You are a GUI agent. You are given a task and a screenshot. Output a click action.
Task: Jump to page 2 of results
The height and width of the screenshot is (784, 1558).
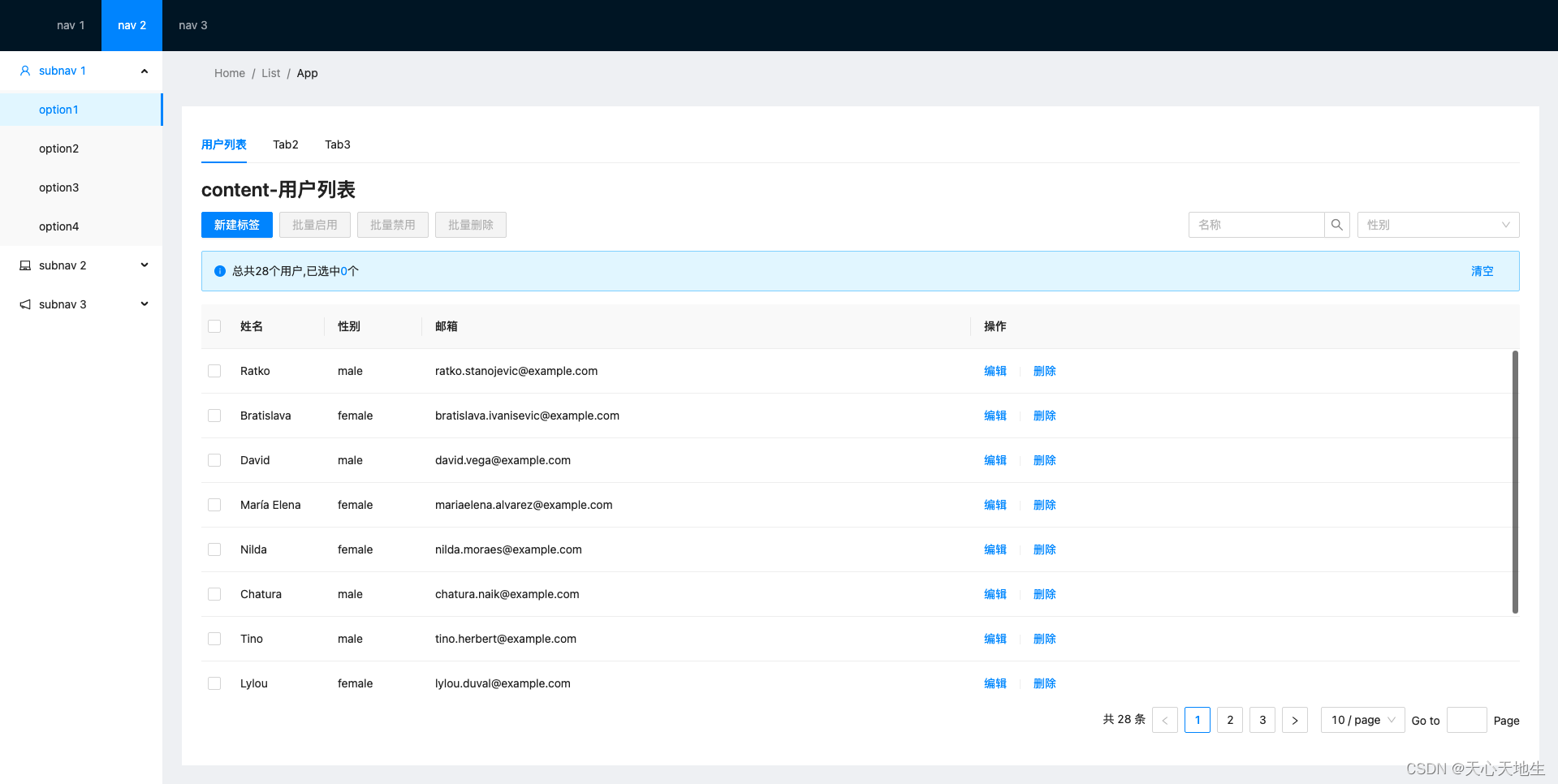[1230, 720]
